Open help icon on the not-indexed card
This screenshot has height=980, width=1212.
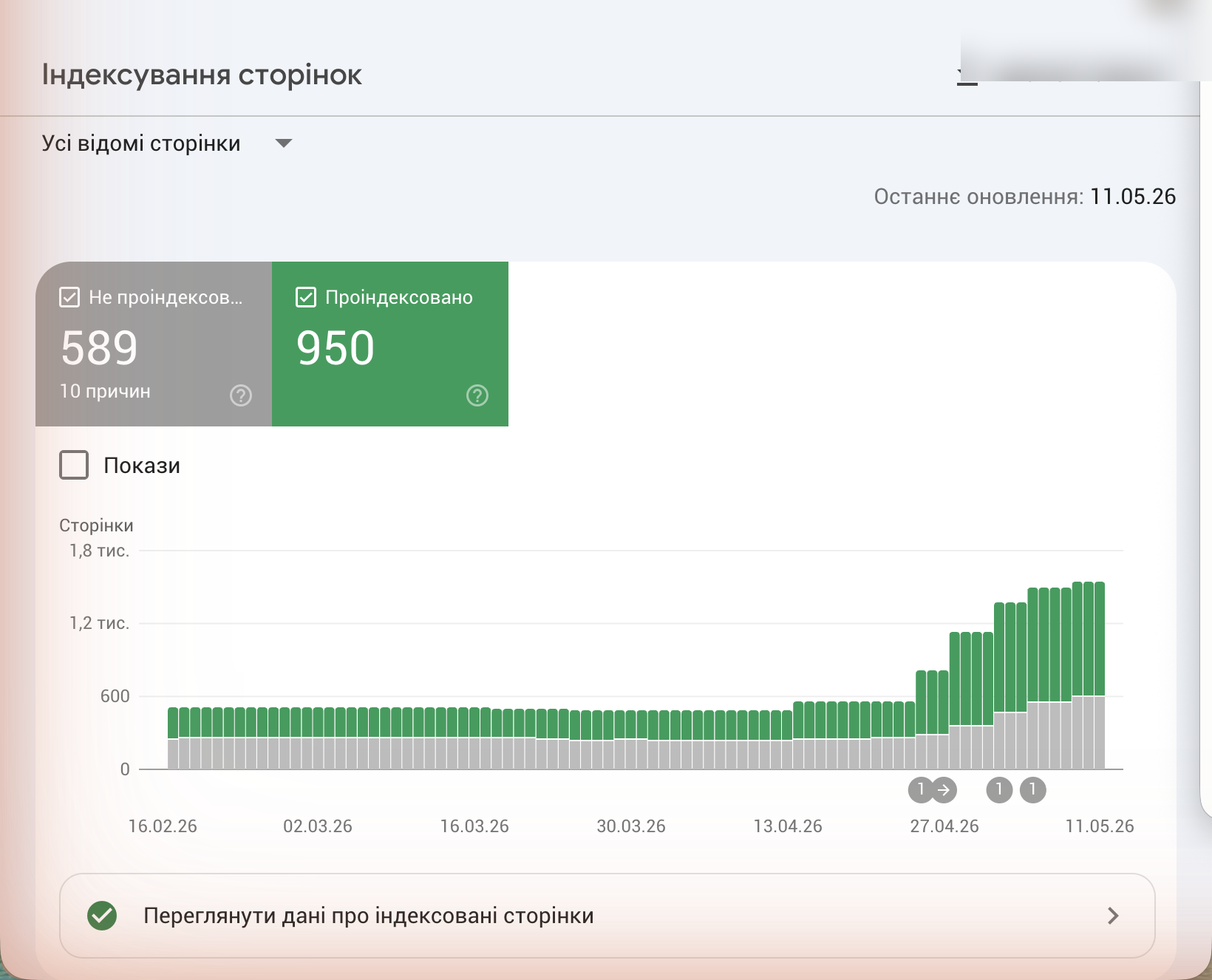[x=241, y=395]
